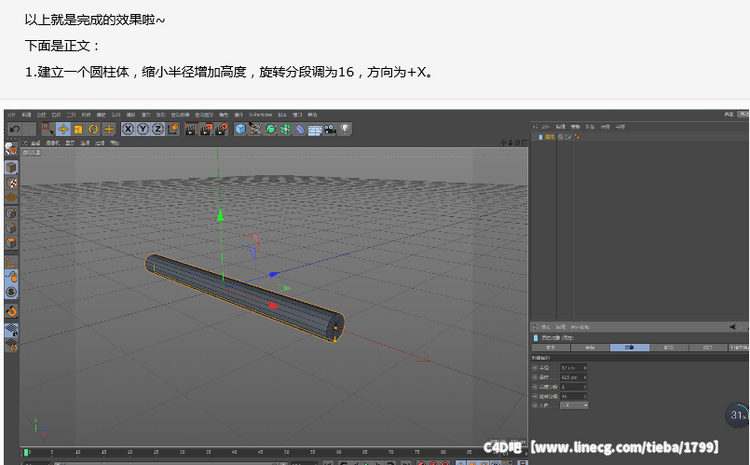This screenshot has height=465, width=750.
Task: Switch to Polygons mode
Action: click(11, 243)
